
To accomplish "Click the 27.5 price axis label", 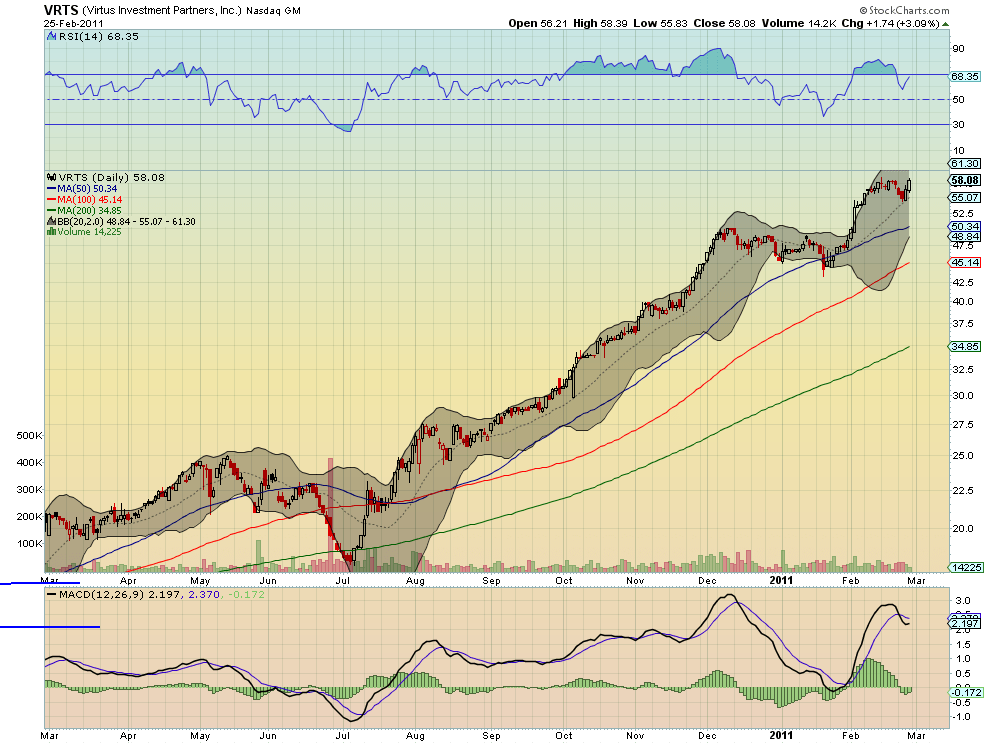I will click(963, 424).
